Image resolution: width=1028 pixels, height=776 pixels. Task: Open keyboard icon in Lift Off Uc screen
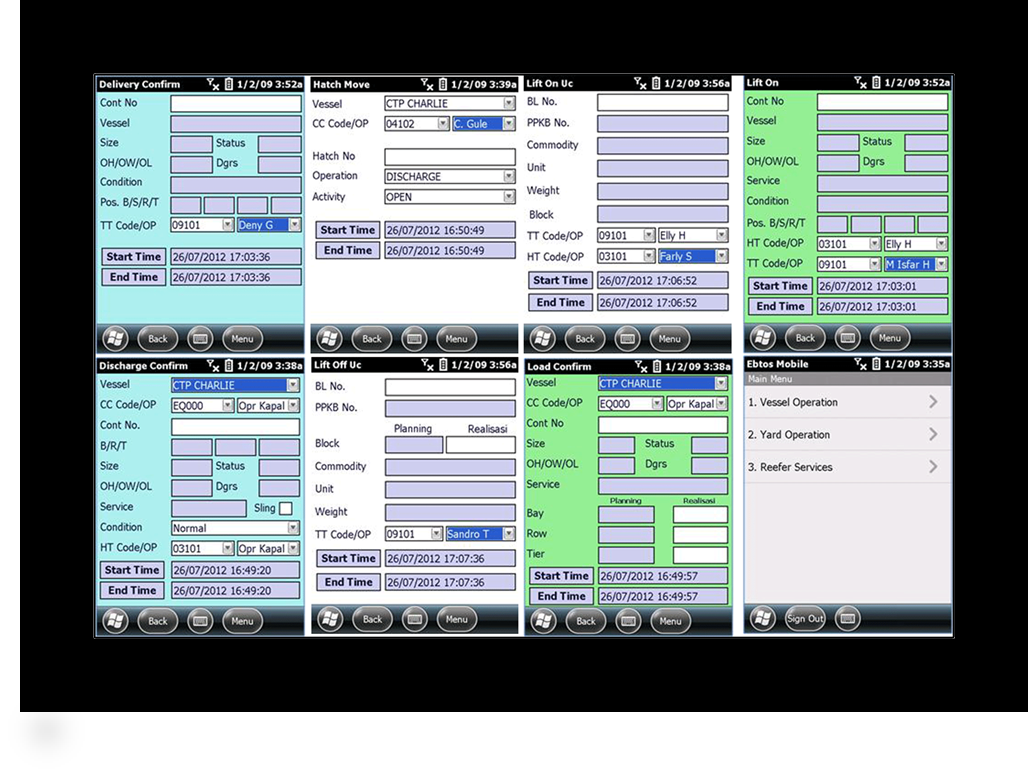click(x=414, y=619)
